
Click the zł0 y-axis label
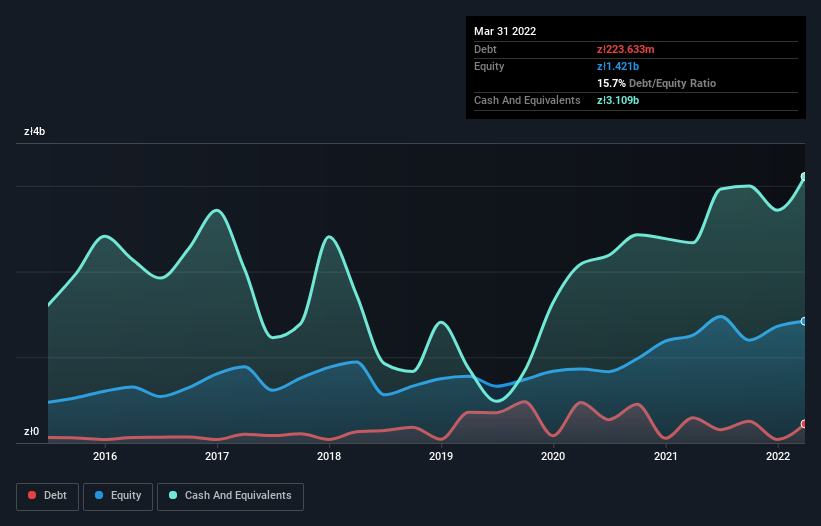[31, 431]
